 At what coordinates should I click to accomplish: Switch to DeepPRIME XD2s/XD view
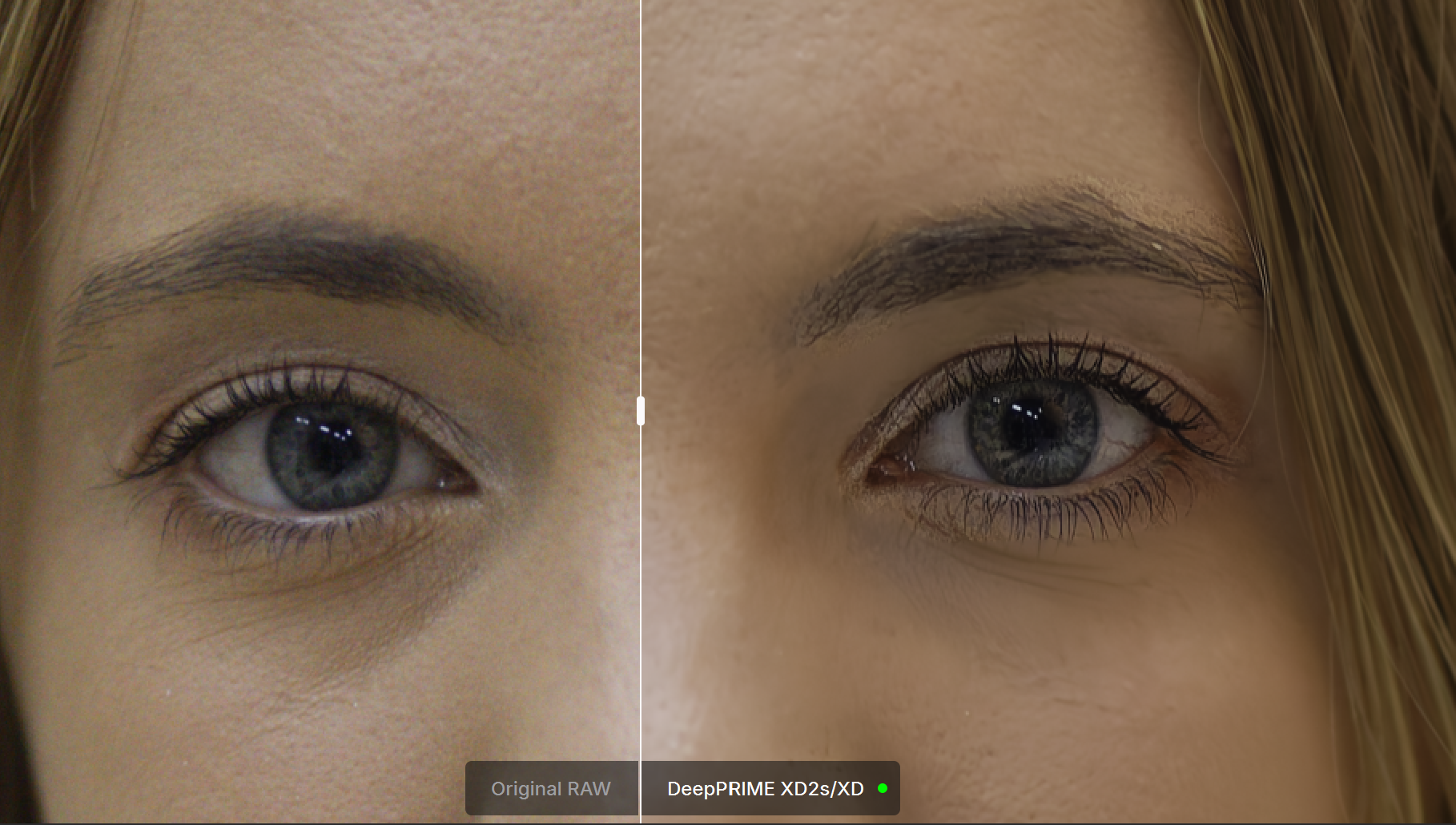point(770,789)
